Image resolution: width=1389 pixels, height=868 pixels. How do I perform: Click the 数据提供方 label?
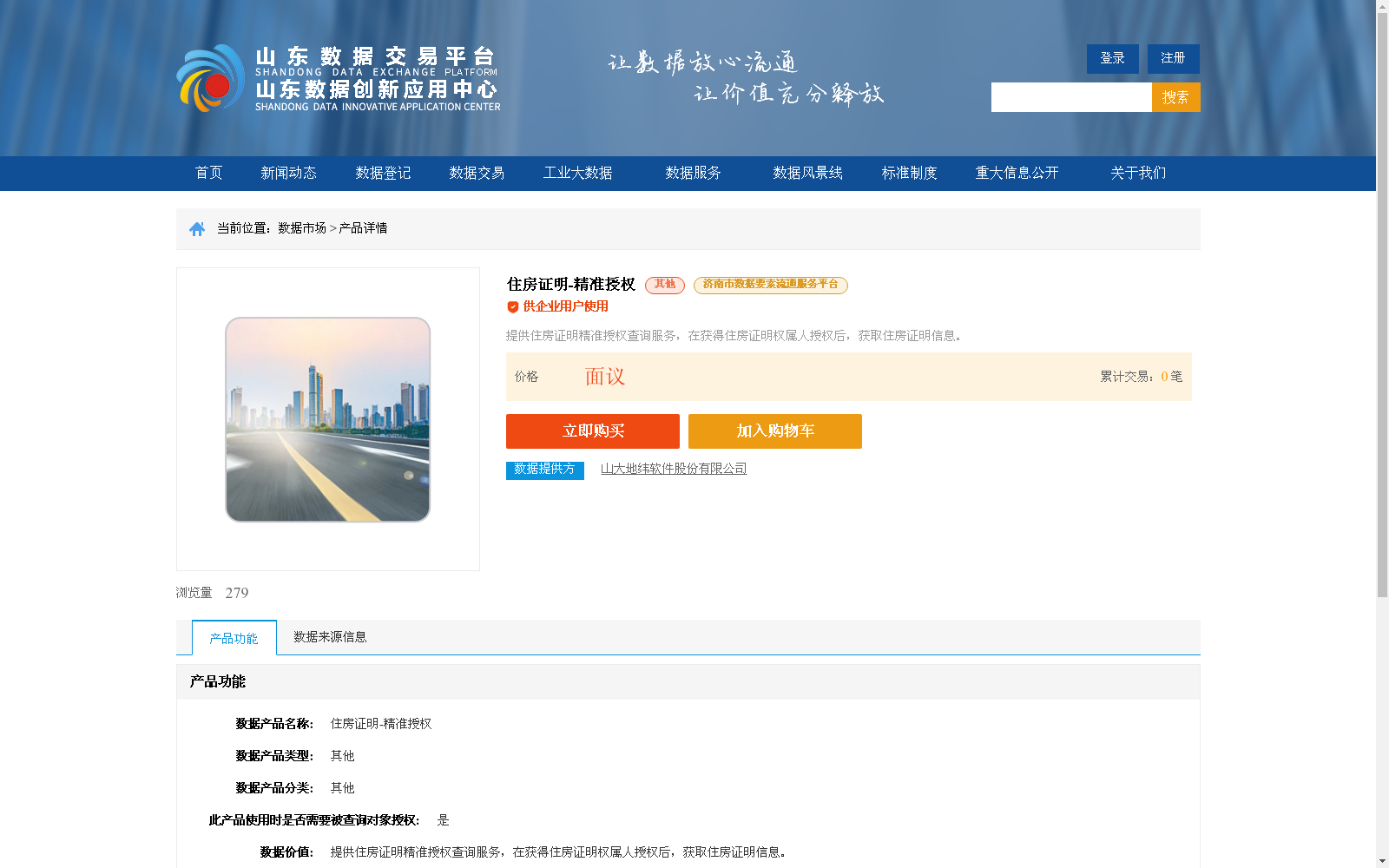point(544,470)
